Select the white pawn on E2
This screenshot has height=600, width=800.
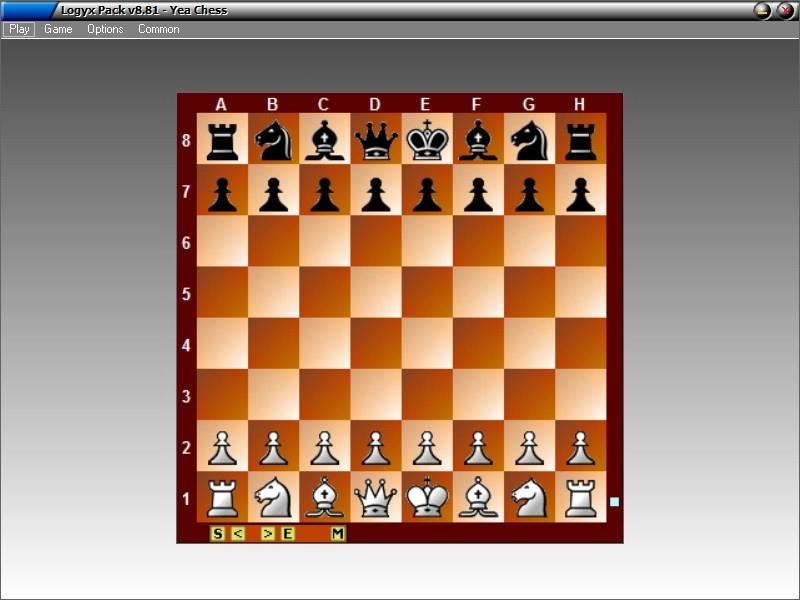click(427, 446)
